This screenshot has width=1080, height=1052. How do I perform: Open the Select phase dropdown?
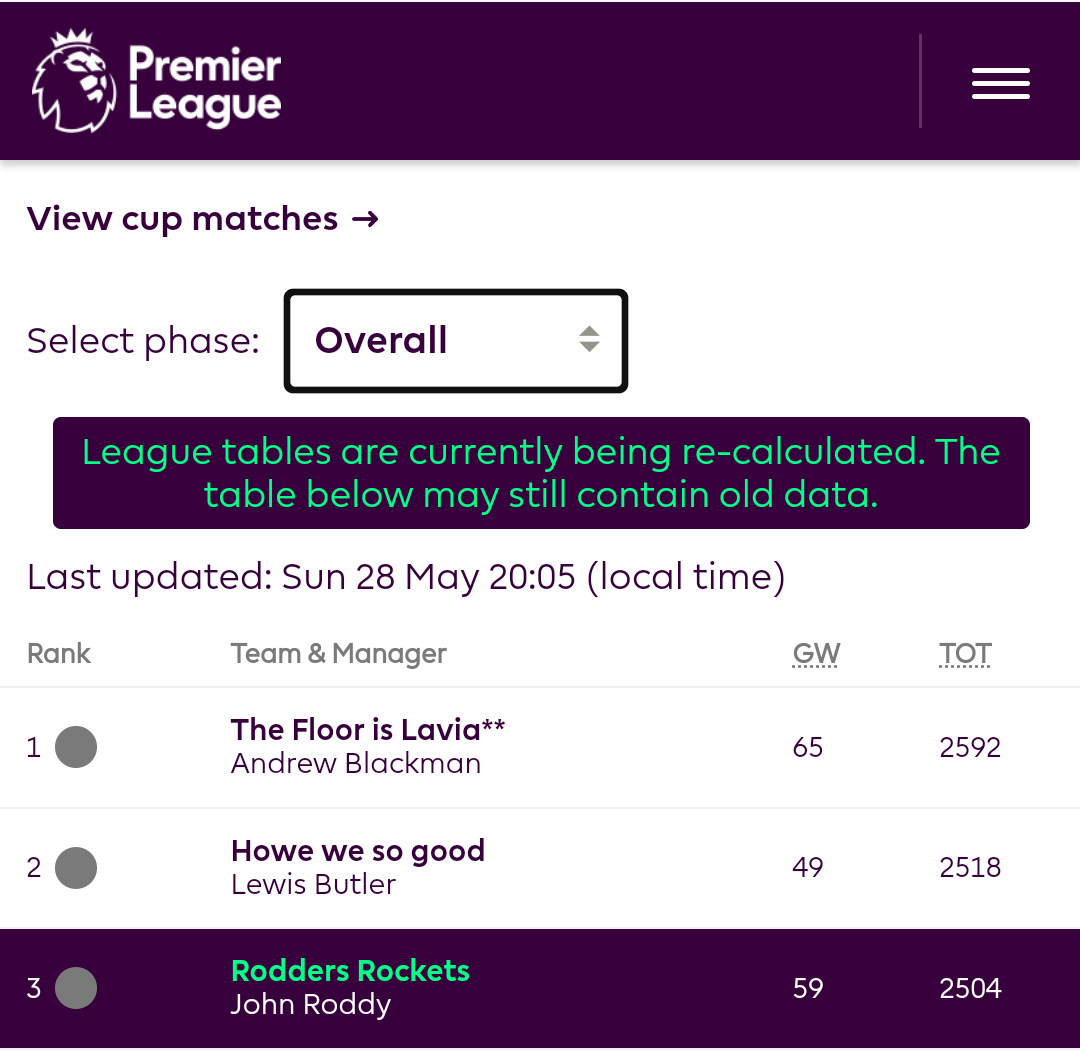tap(456, 341)
